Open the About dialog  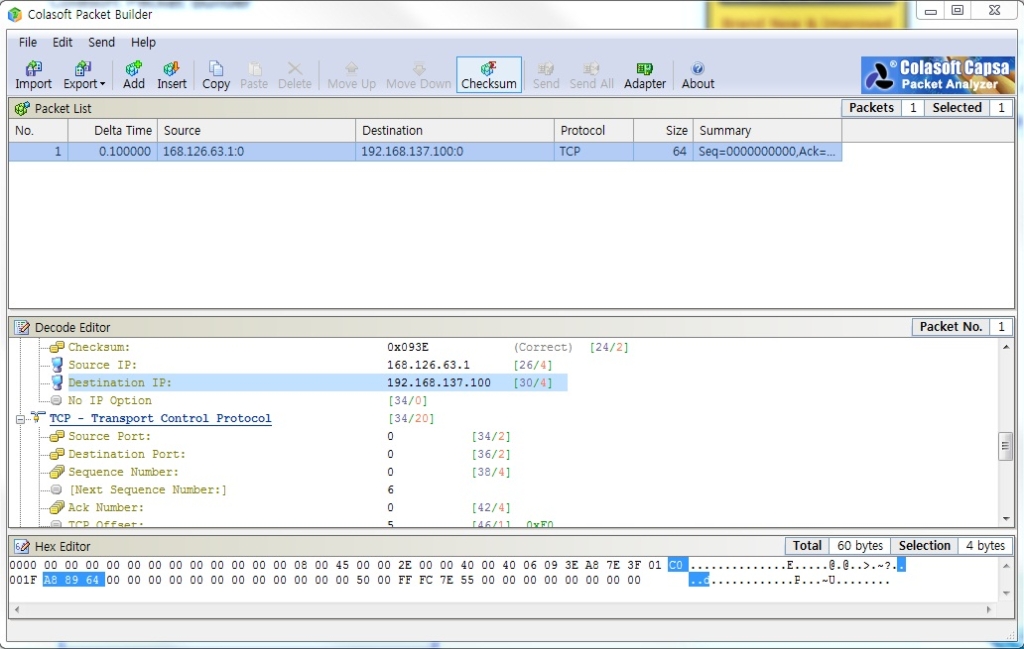coord(698,75)
